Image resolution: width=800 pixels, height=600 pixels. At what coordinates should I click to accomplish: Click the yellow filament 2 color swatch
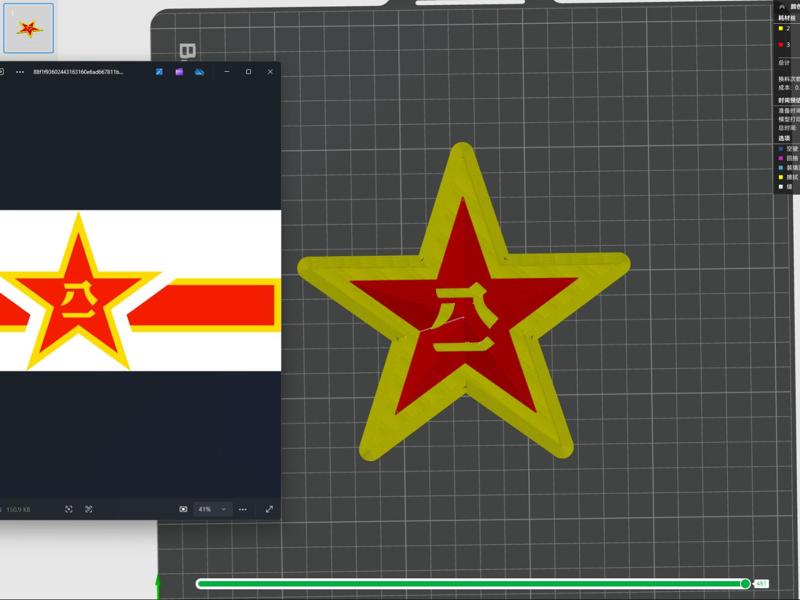[781, 29]
